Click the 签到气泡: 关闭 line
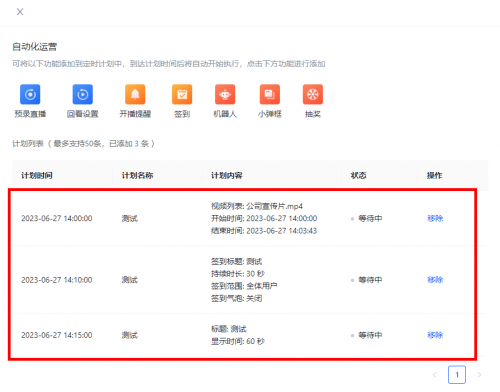Viewport: 500px width, 392px height. (236, 298)
